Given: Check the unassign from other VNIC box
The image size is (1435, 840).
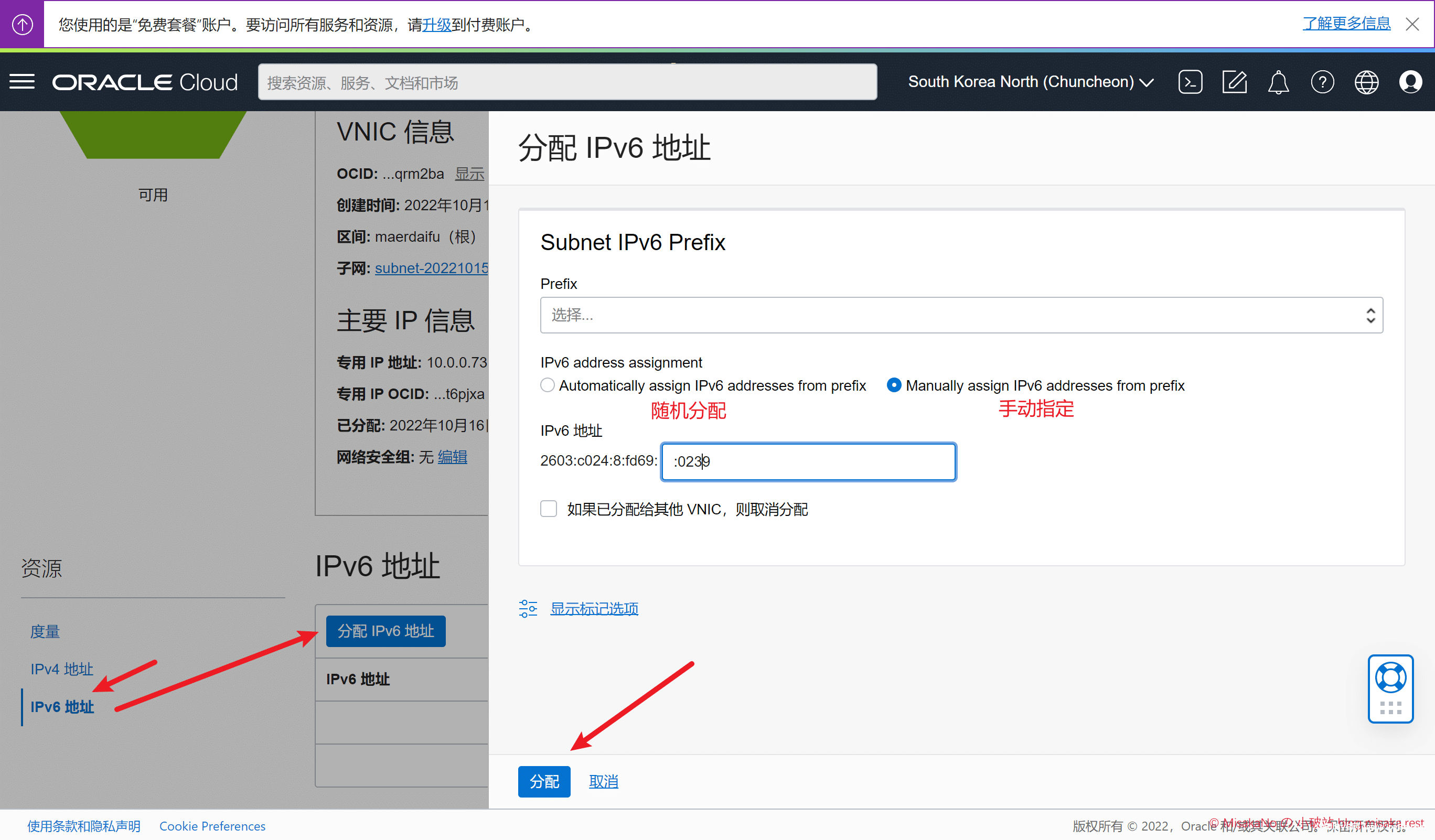Looking at the screenshot, I should (x=549, y=509).
